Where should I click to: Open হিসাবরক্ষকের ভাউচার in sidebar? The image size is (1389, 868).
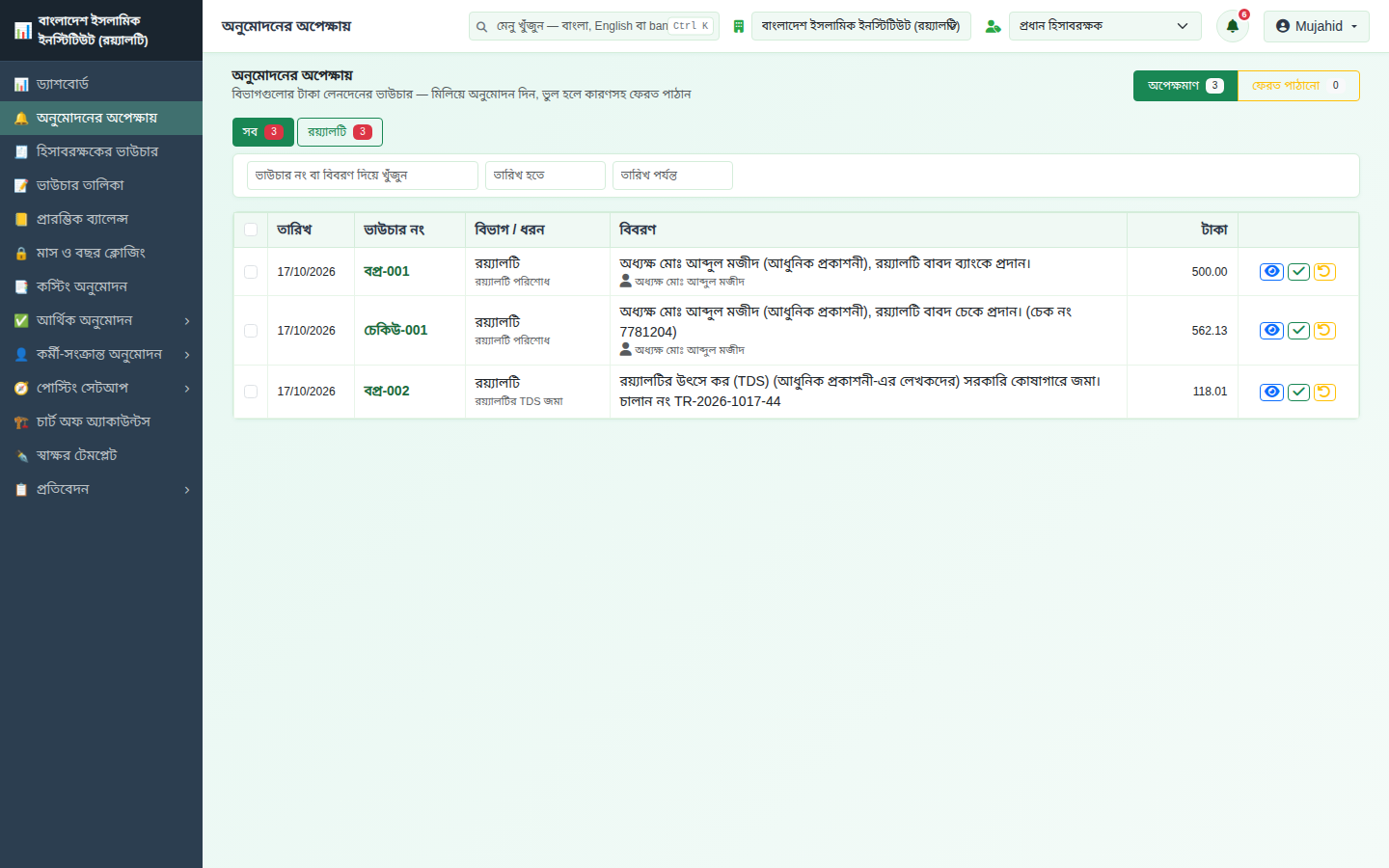point(101,151)
